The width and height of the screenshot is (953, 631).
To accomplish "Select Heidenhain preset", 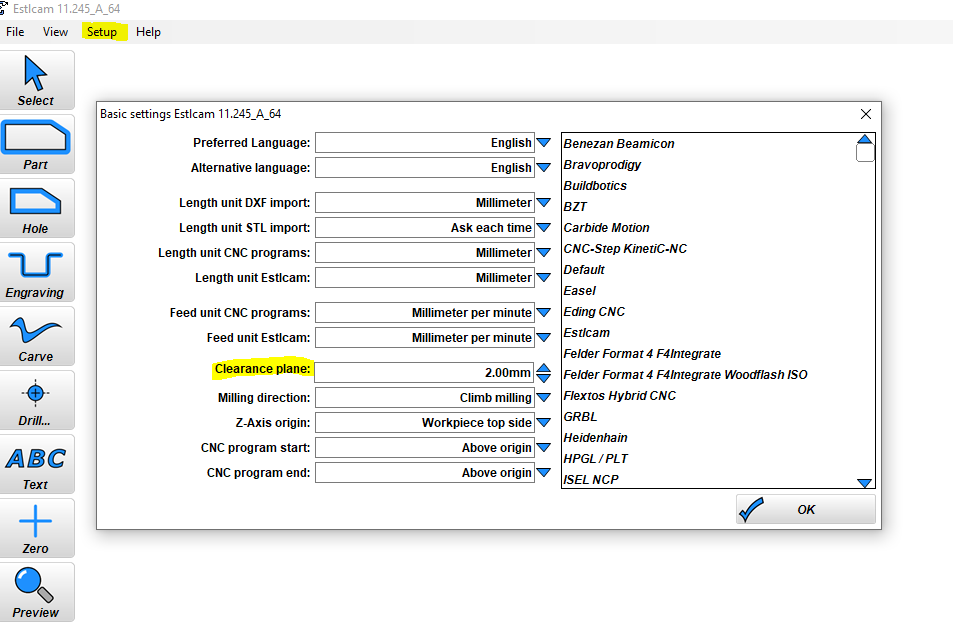I will [596, 438].
